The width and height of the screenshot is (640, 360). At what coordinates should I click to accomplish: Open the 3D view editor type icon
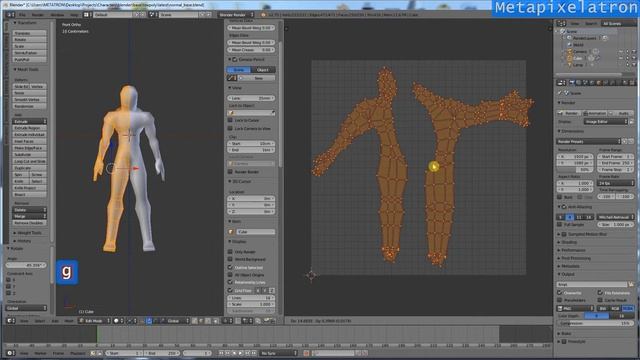tap(11, 321)
